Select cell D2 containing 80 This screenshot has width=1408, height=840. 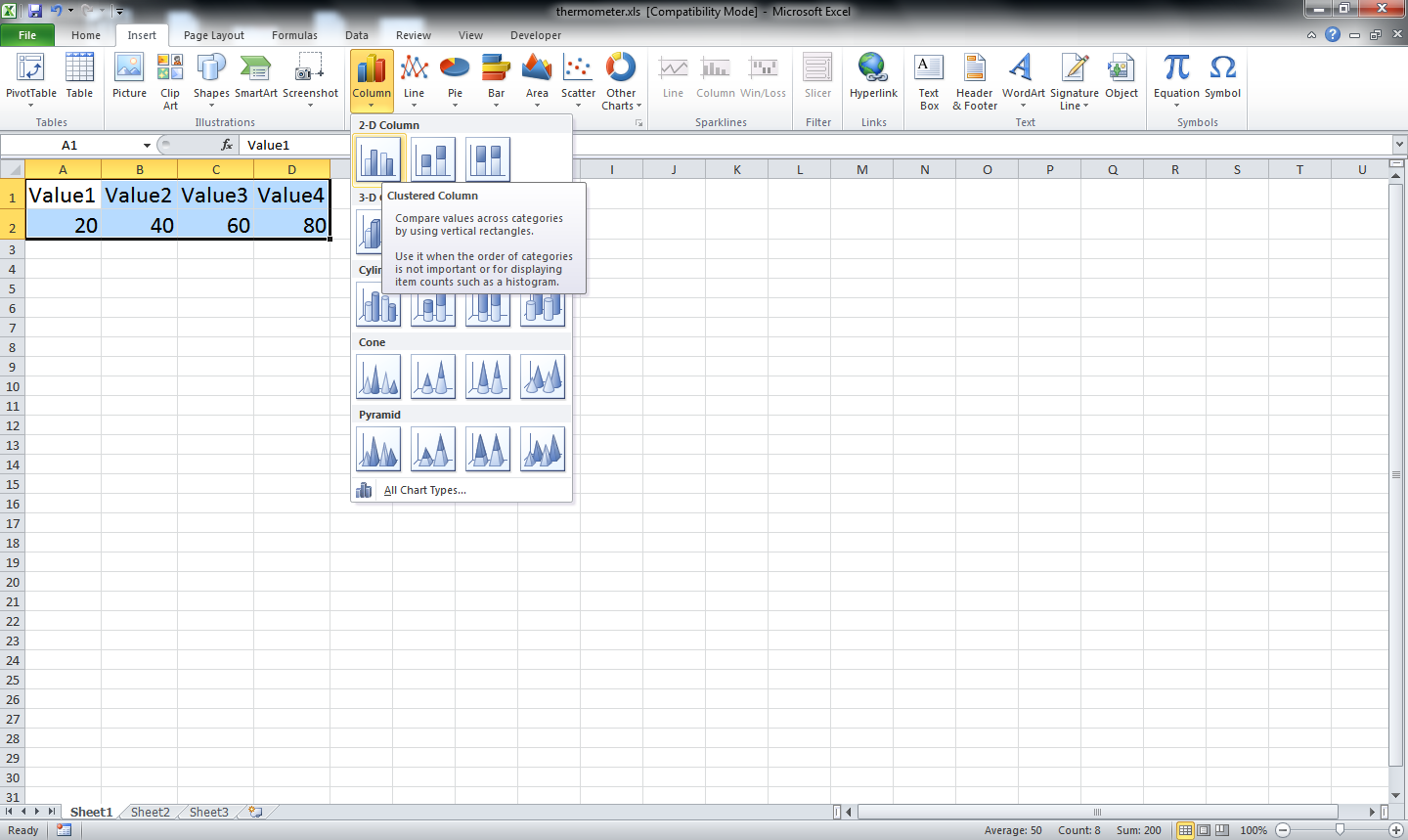(x=291, y=225)
